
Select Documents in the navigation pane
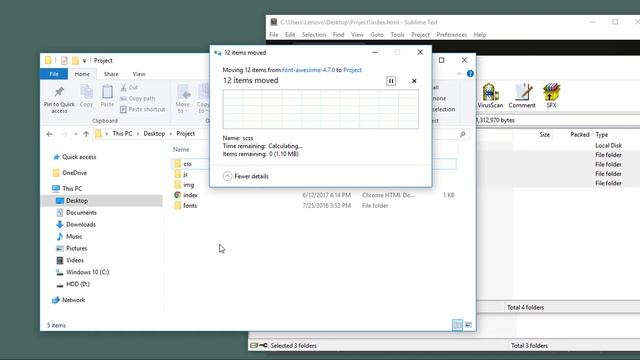(x=76, y=212)
